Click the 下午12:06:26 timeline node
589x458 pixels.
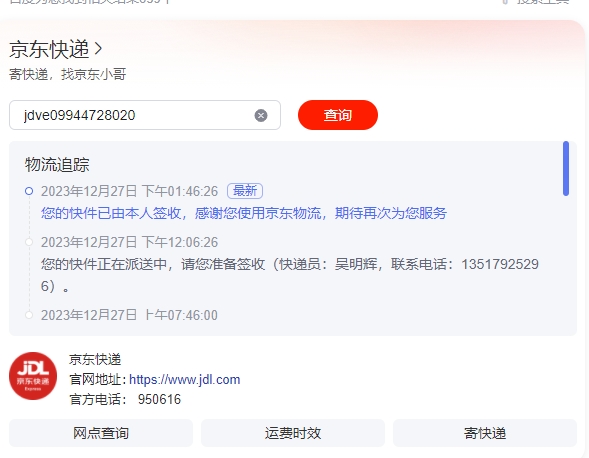click(29, 242)
